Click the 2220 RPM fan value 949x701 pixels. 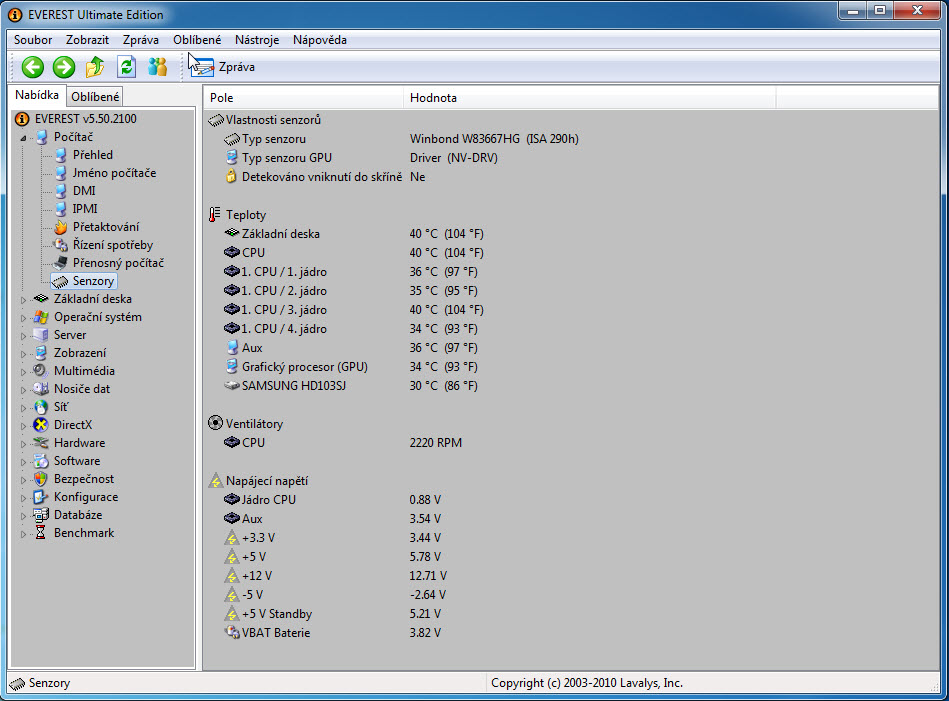coord(435,443)
